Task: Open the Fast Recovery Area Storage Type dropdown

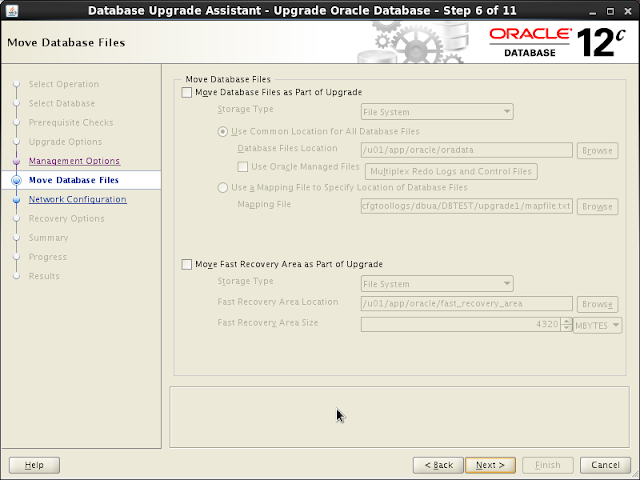Action: click(437, 284)
